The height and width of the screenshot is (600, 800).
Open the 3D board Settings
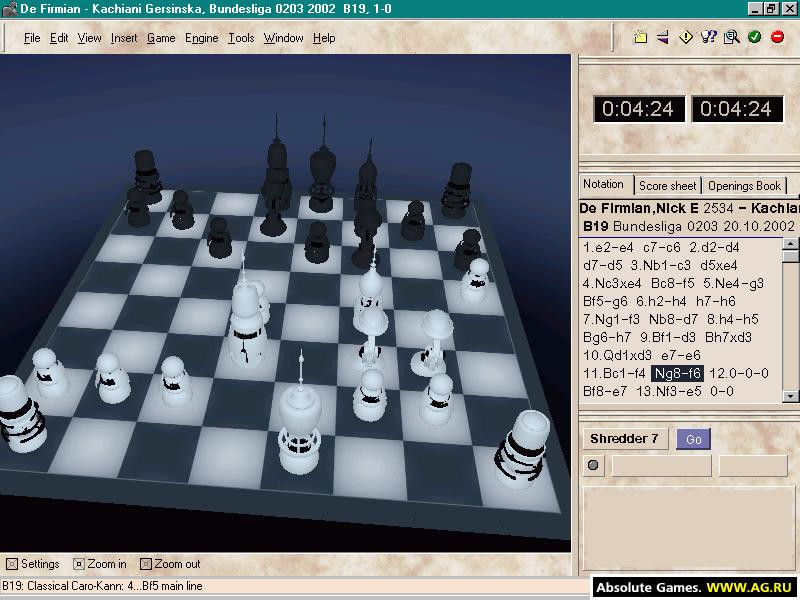[x=33, y=564]
